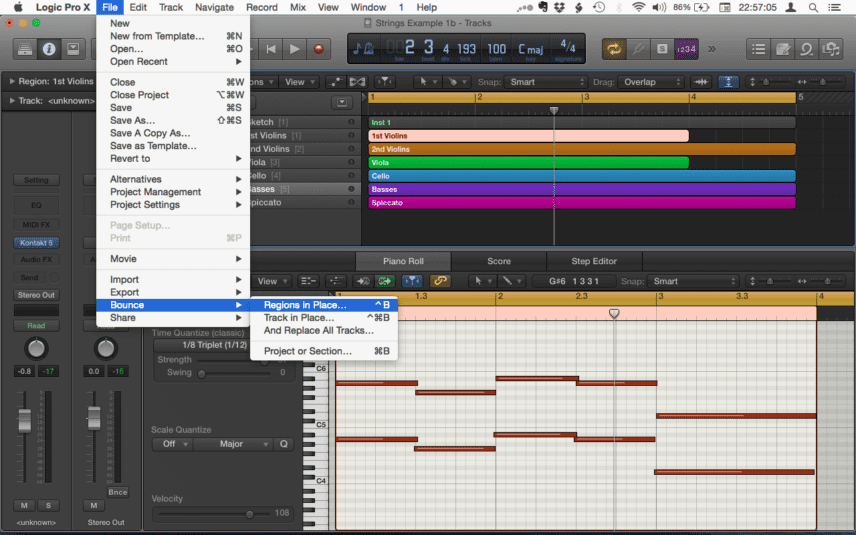Choose Project or Section menu item
This screenshot has width=856, height=535.
pyautogui.click(x=324, y=351)
